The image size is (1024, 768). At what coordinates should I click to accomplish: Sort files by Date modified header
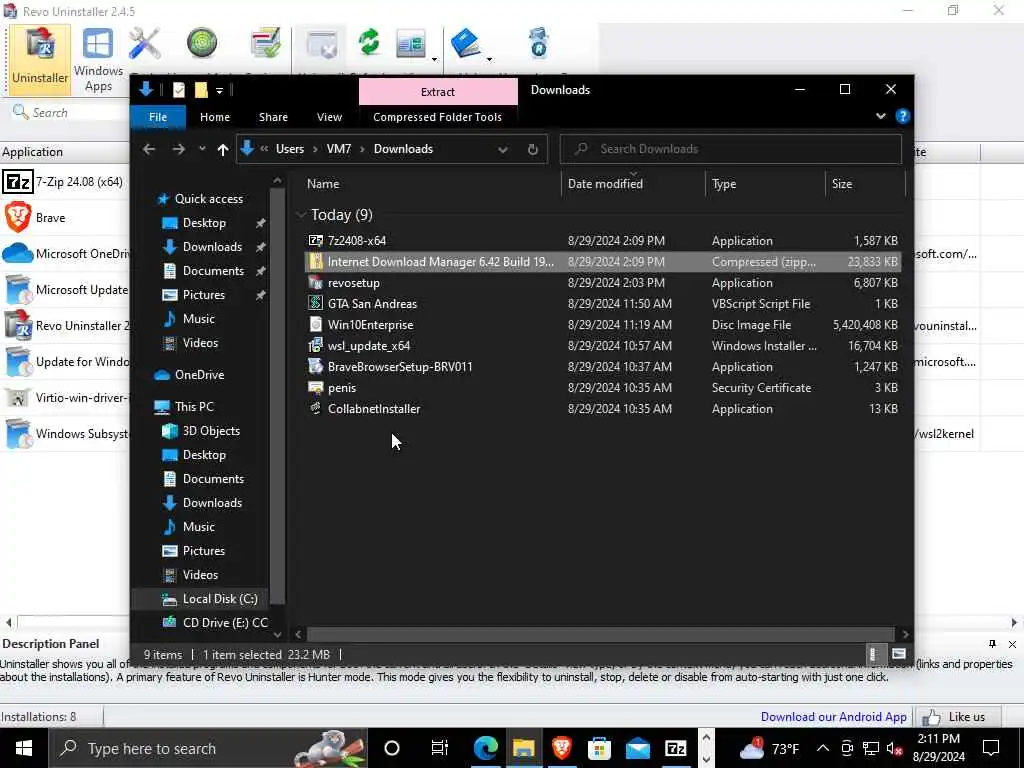coord(633,184)
